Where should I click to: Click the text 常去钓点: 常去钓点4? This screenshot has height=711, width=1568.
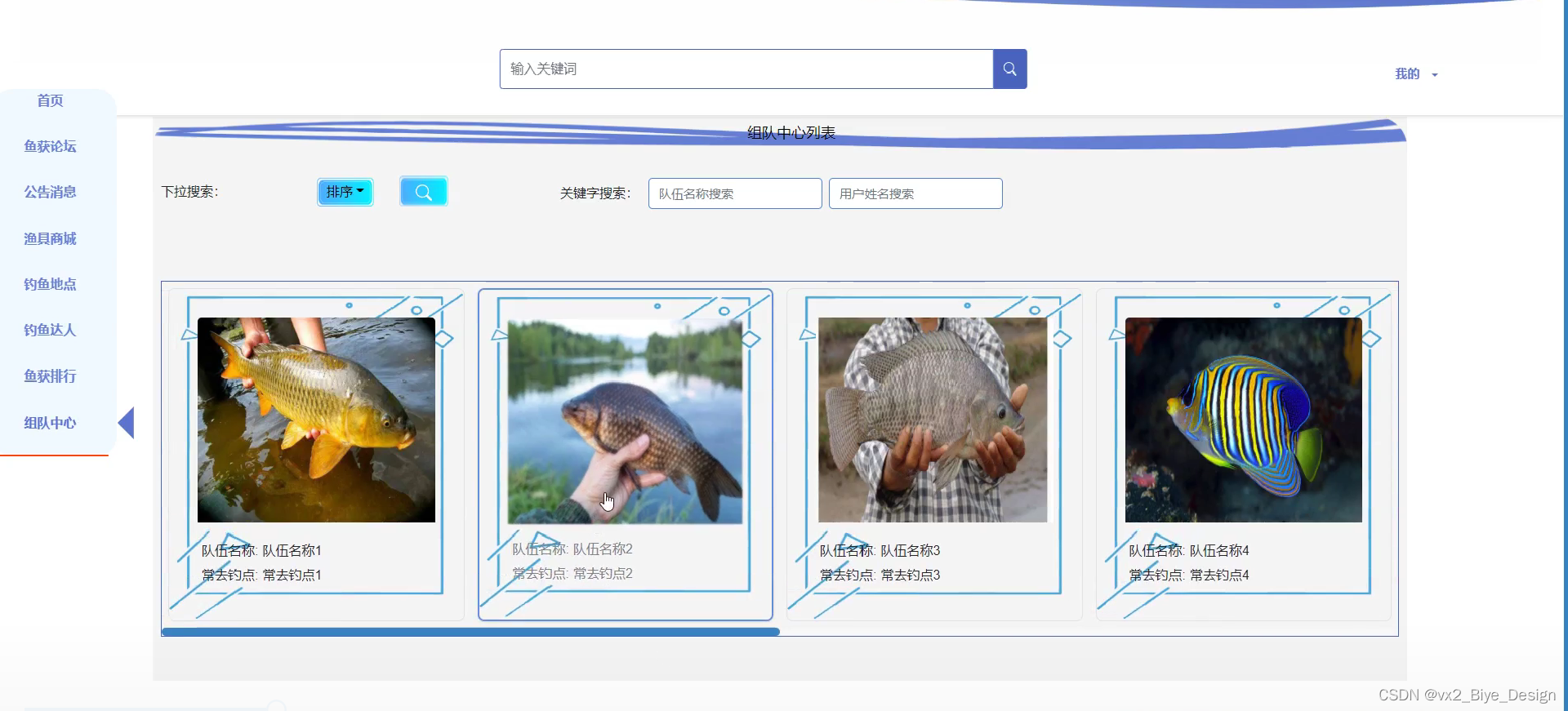(1188, 575)
